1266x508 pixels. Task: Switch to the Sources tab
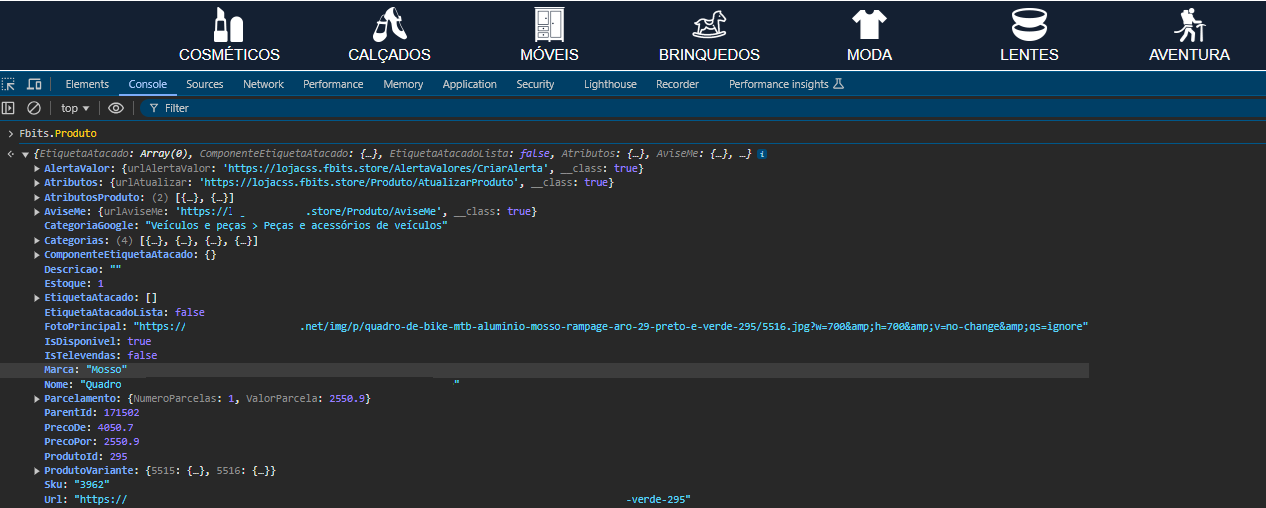(x=205, y=84)
